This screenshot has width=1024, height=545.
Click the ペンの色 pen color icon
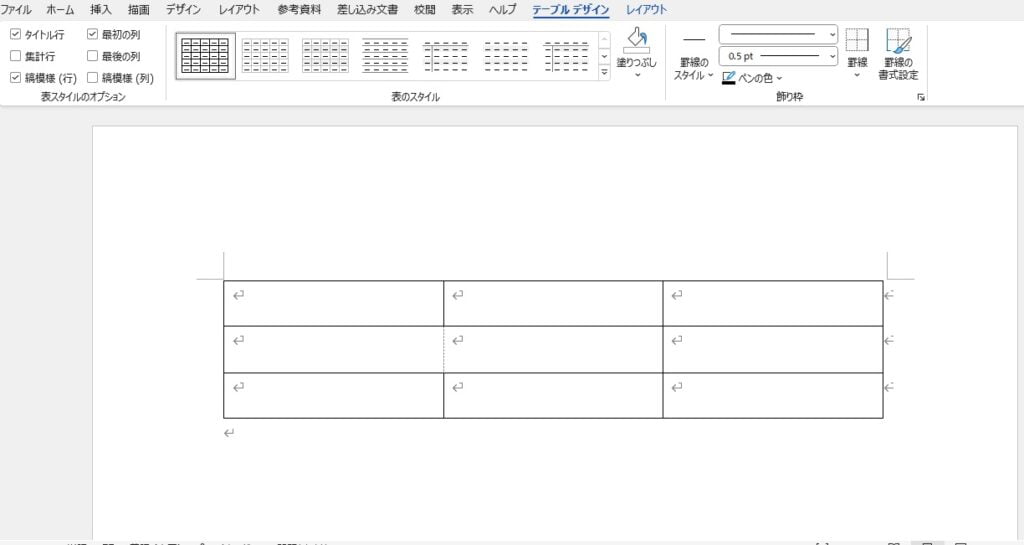(729, 78)
